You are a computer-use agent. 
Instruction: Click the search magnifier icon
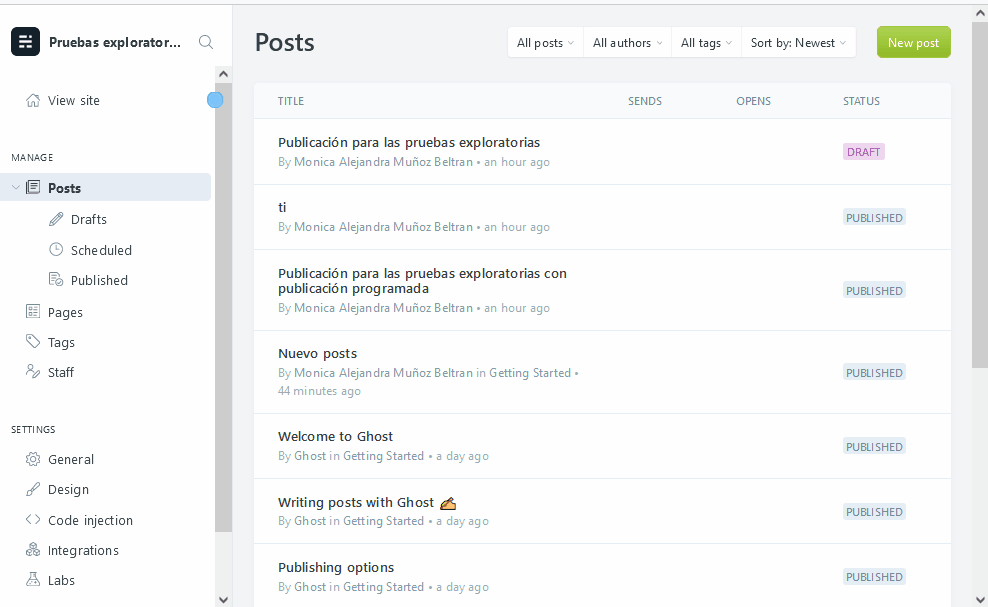[205, 42]
